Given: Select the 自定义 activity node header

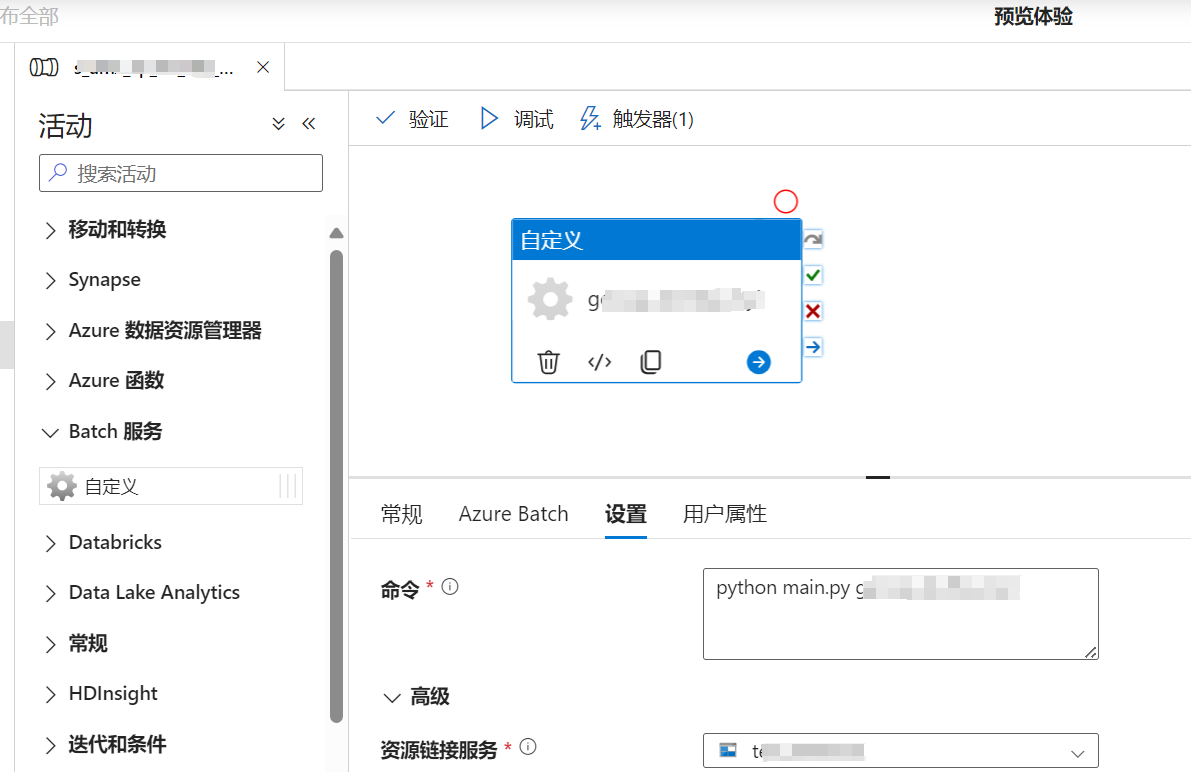Looking at the screenshot, I should tap(656, 240).
